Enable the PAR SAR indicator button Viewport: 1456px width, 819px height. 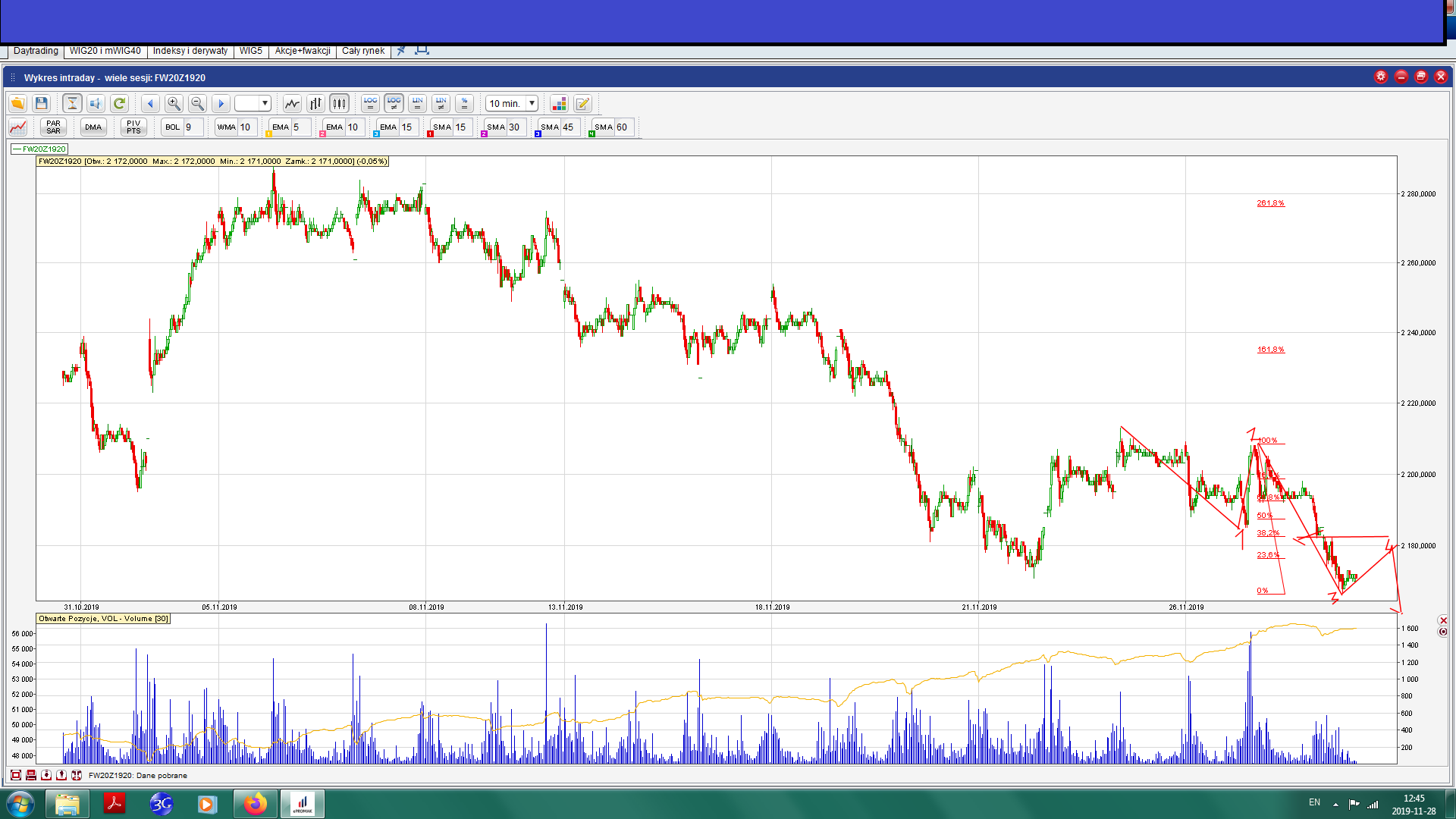click(53, 127)
